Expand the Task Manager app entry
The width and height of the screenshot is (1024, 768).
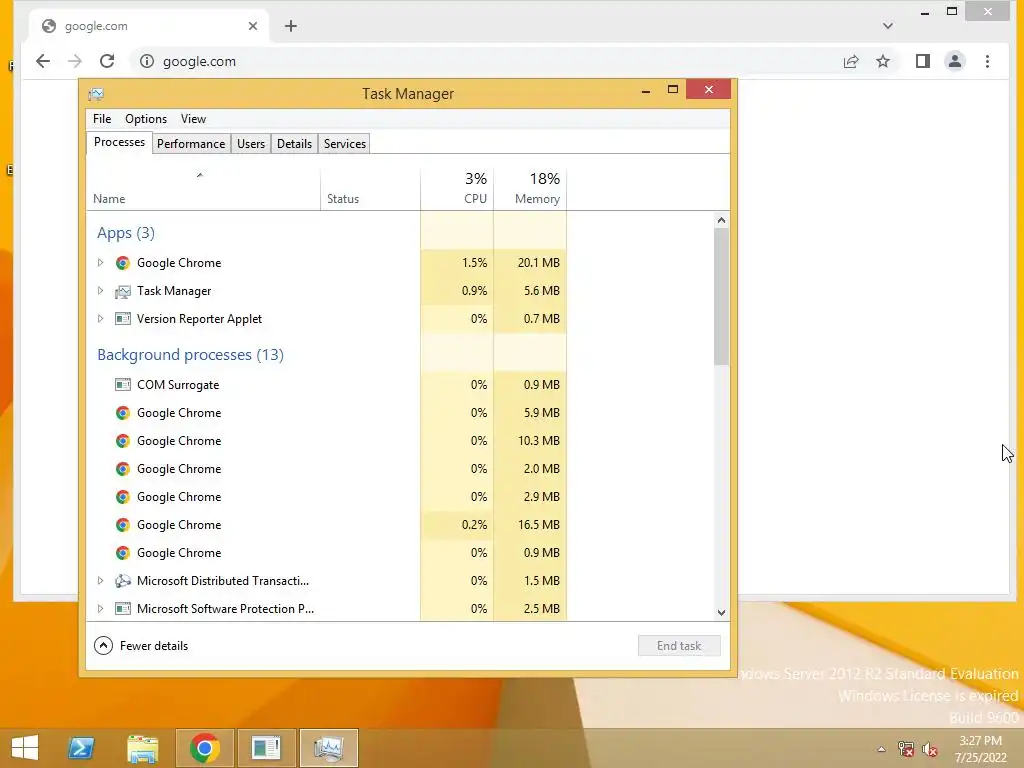[100, 291]
